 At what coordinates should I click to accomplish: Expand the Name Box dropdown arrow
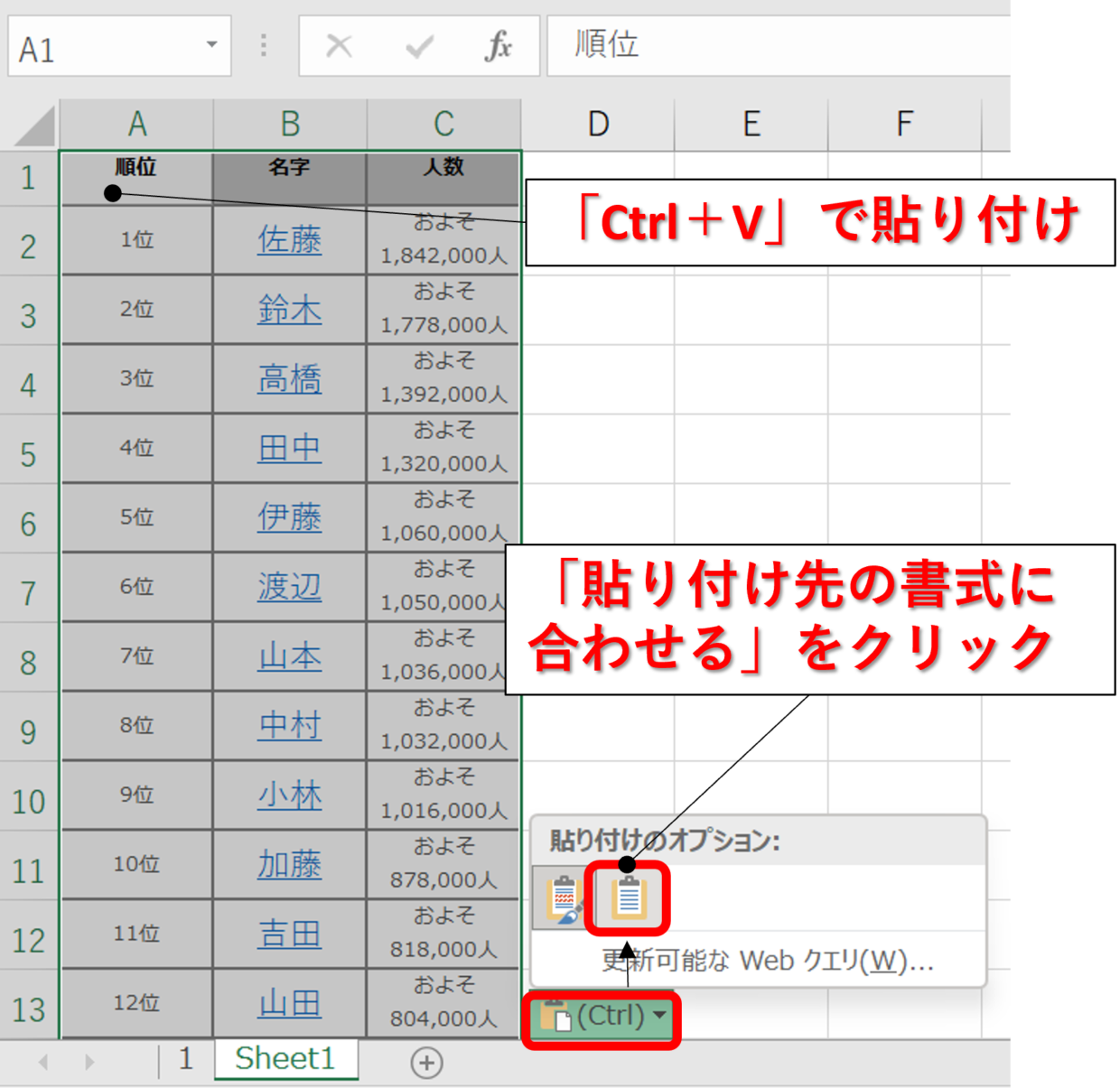[x=211, y=44]
